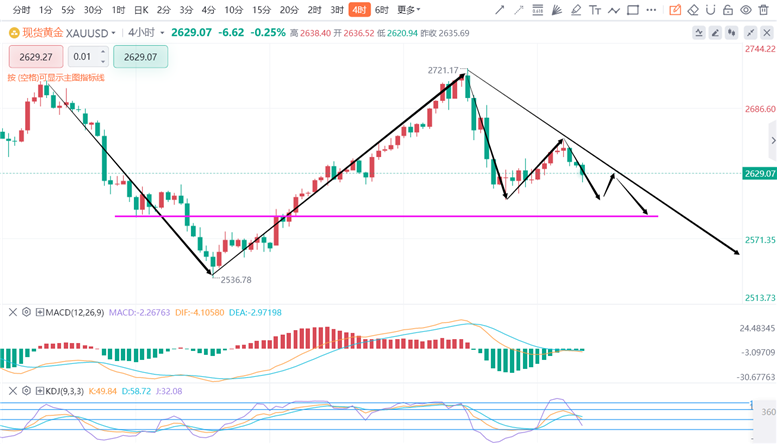Viewport: 777px width, 444px height.
Task: Switch to the 3分 timeframe
Action: (186, 10)
